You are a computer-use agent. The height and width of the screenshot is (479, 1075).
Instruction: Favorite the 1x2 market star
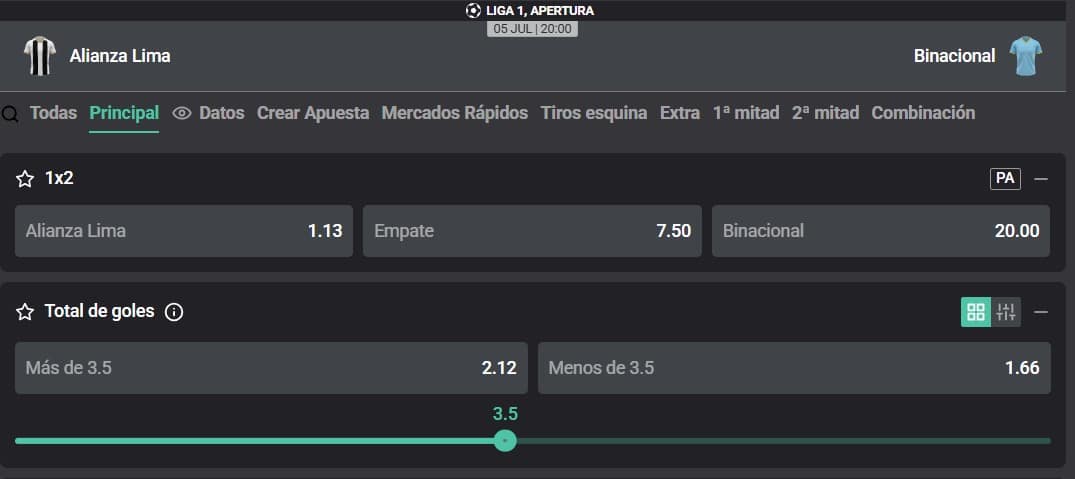(x=25, y=179)
